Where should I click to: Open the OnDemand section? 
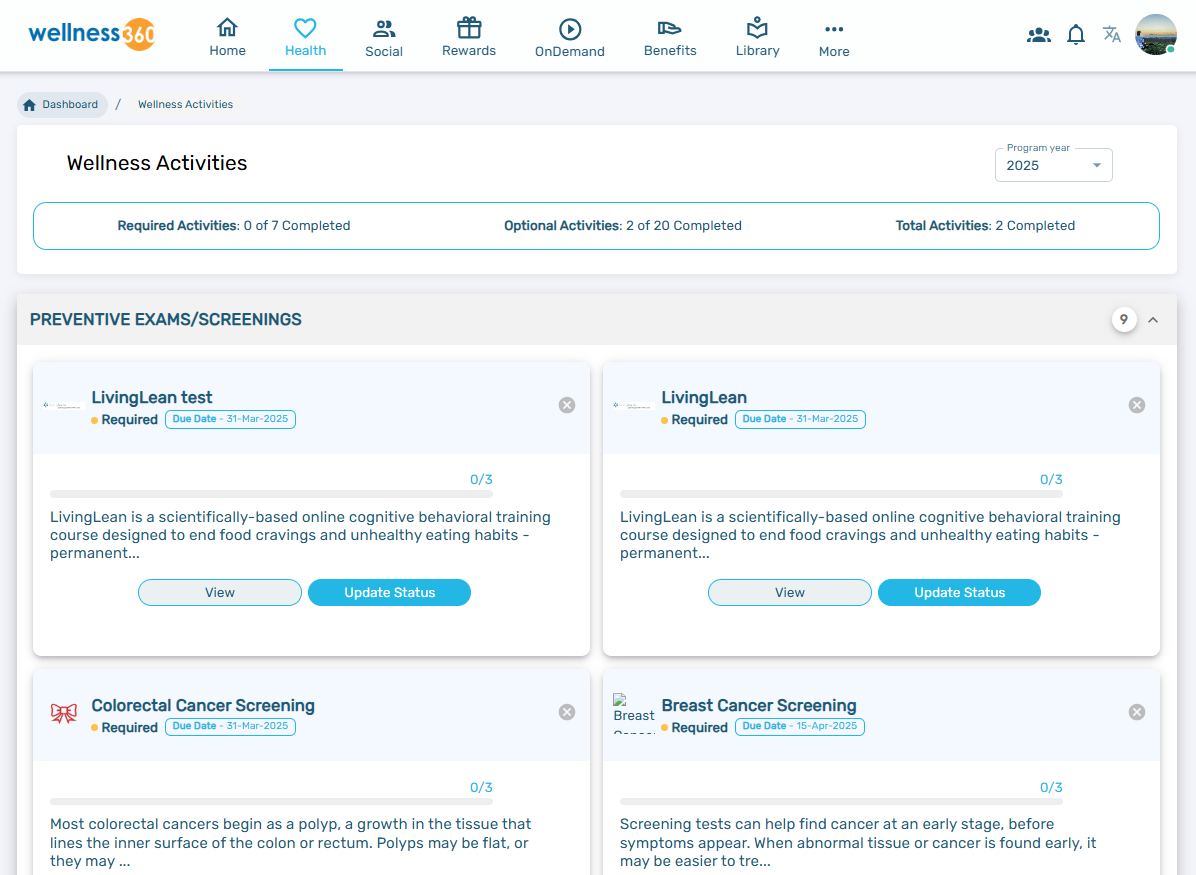click(x=570, y=37)
